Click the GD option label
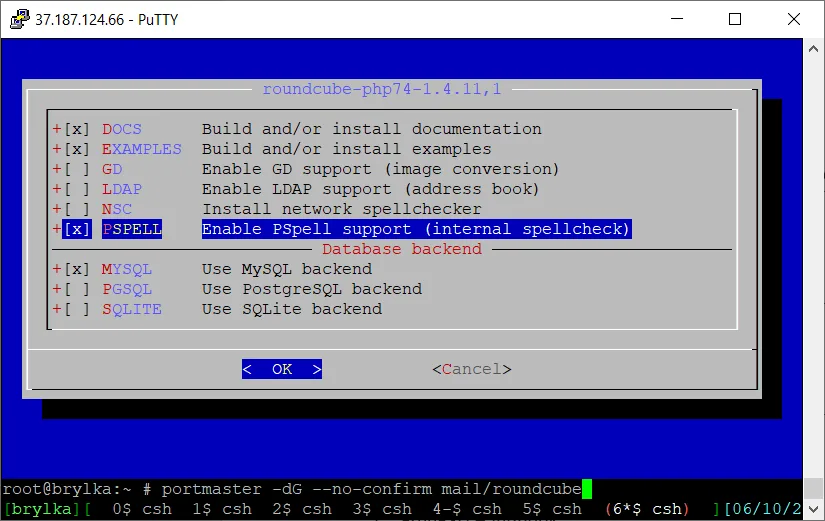This screenshot has height=521, width=825. [112, 169]
